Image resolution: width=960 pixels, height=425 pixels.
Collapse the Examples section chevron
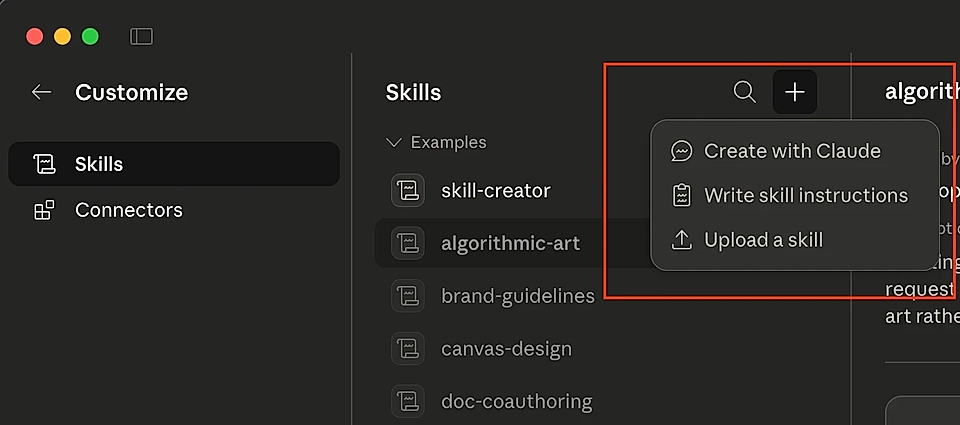point(393,142)
